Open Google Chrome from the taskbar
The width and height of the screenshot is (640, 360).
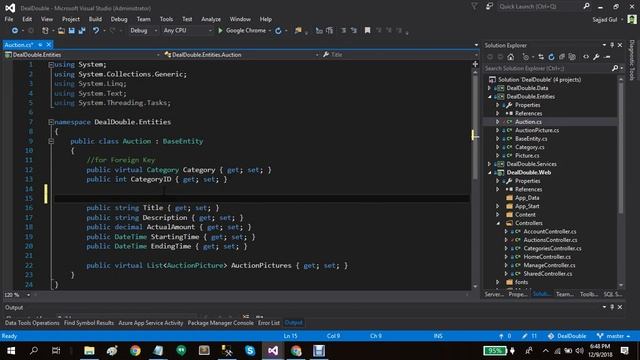(135, 351)
